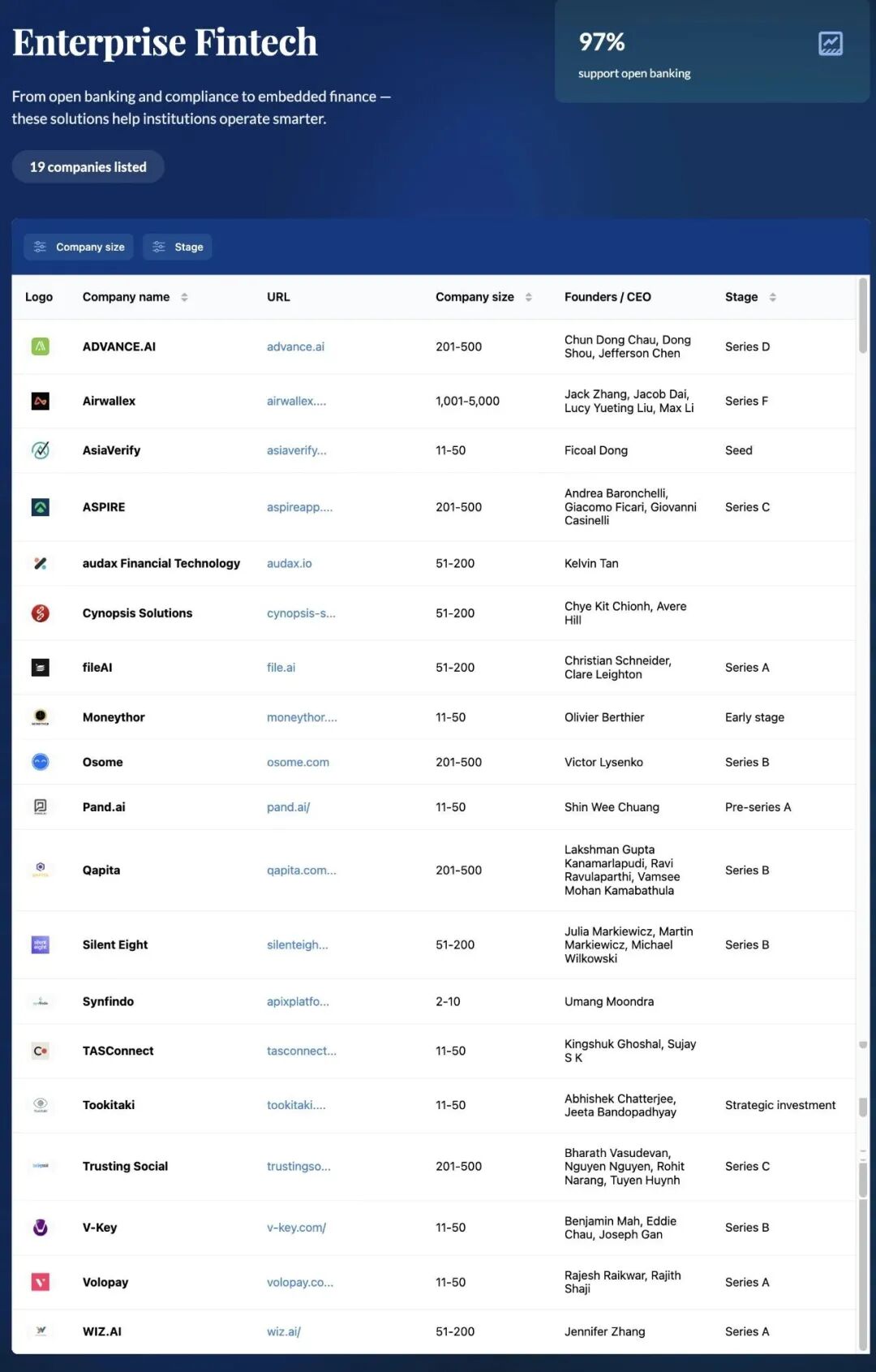The image size is (876, 1372).
Task: Open the qapita.com URL link
Action: (301, 870)
